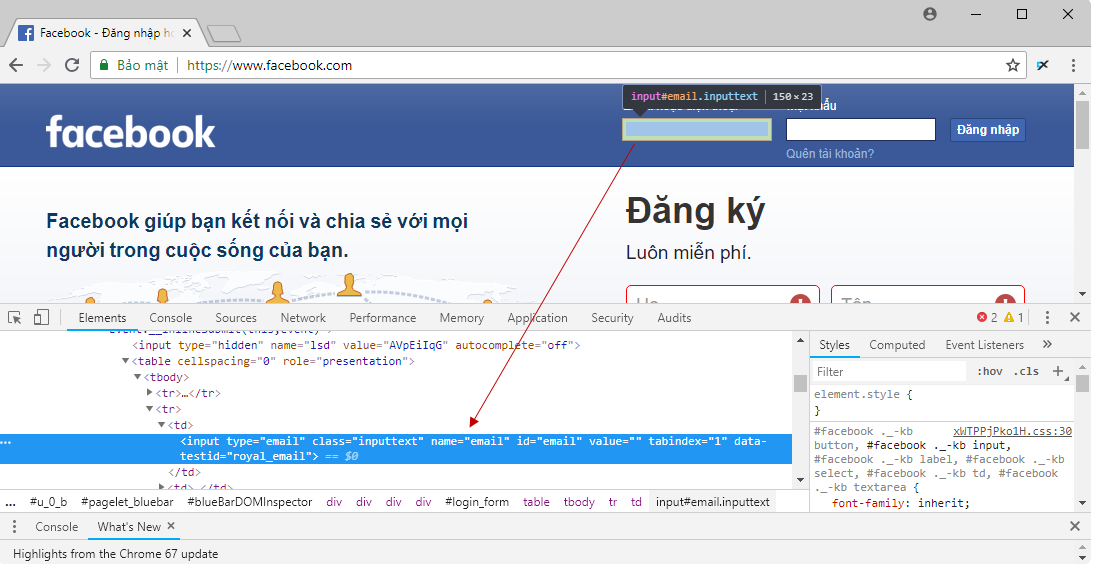Toggle the .cls class editor
This screenshot has width=1093, height=565.
(1026, 371)
